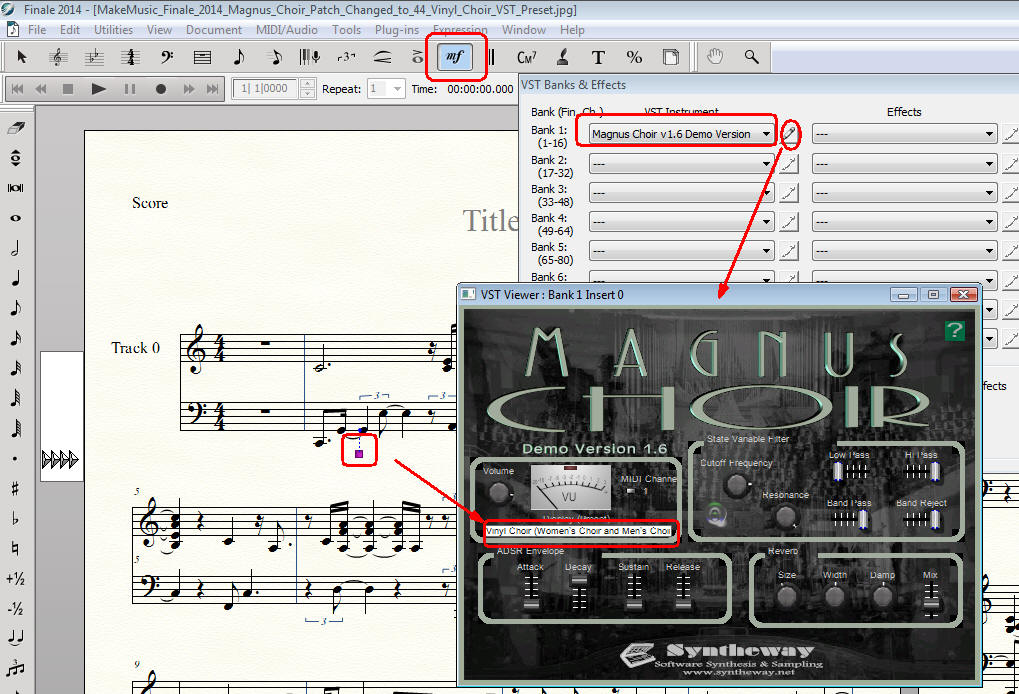Open Vinyl Choir preset selector

(579, 531)
